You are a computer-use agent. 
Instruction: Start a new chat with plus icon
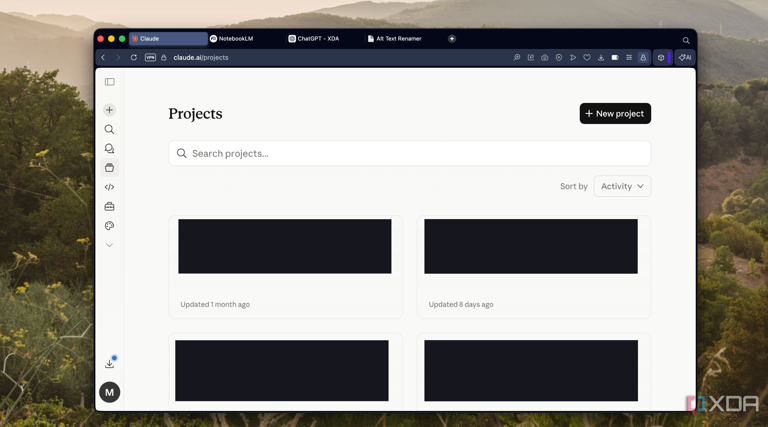[110, 110]
